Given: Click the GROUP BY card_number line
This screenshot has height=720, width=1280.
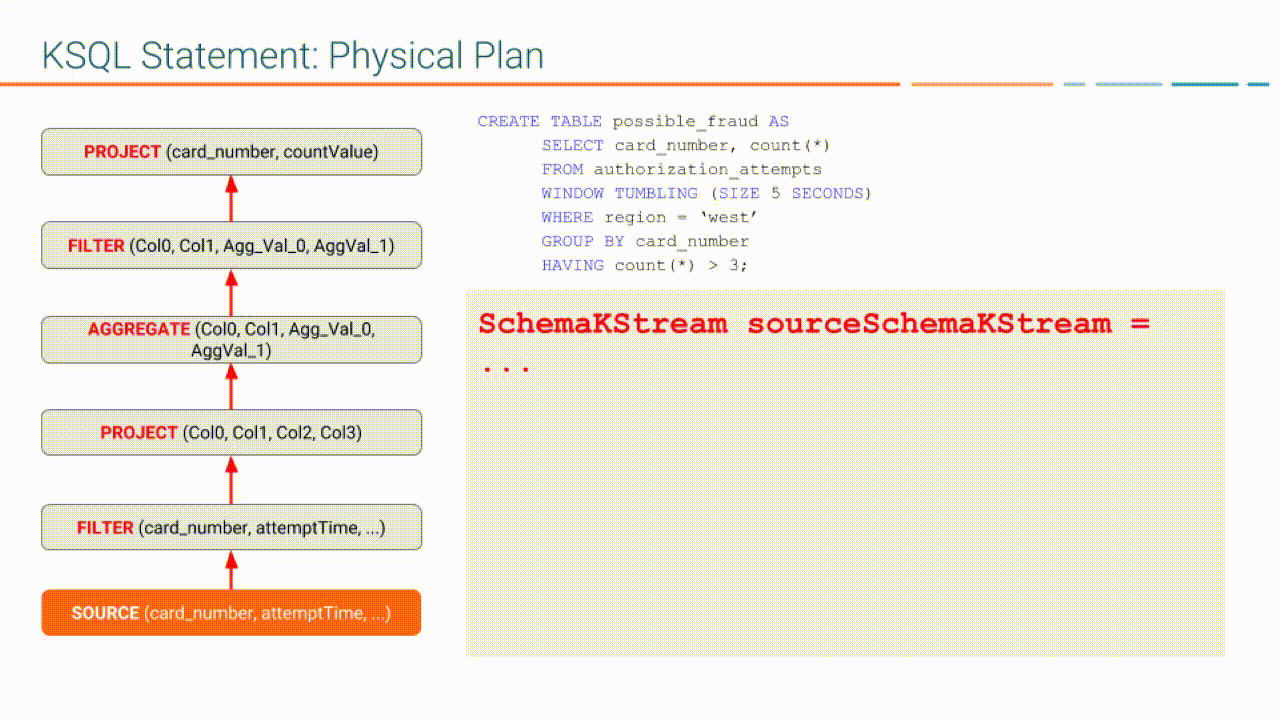Looking at the screenshot, I should pyautogui.click(x=645, y=241).
